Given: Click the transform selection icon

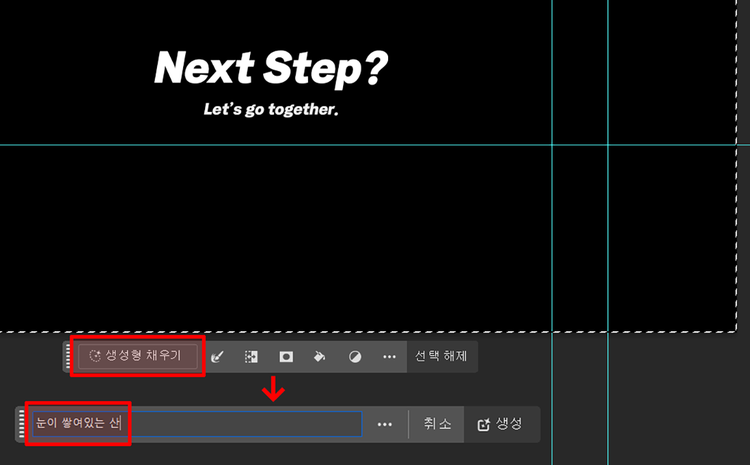Looking at the screenshot, I should [x=251, y=356].
